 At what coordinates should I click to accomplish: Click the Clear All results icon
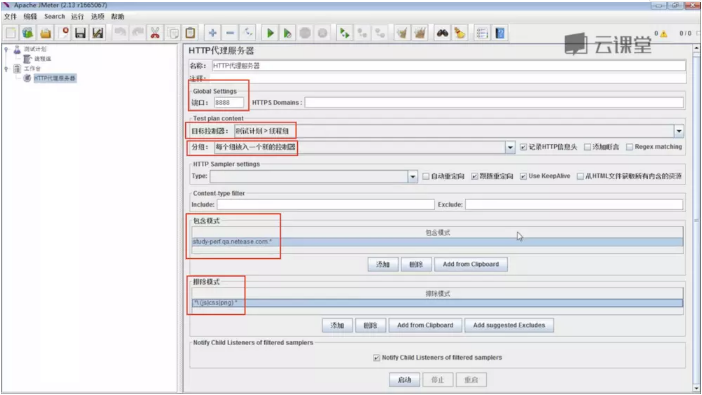pos(419,33)
